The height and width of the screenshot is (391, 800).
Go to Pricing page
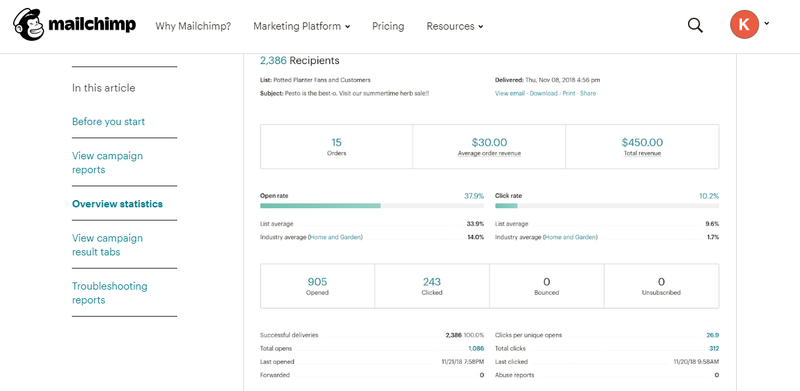click(x=388, y=26)
